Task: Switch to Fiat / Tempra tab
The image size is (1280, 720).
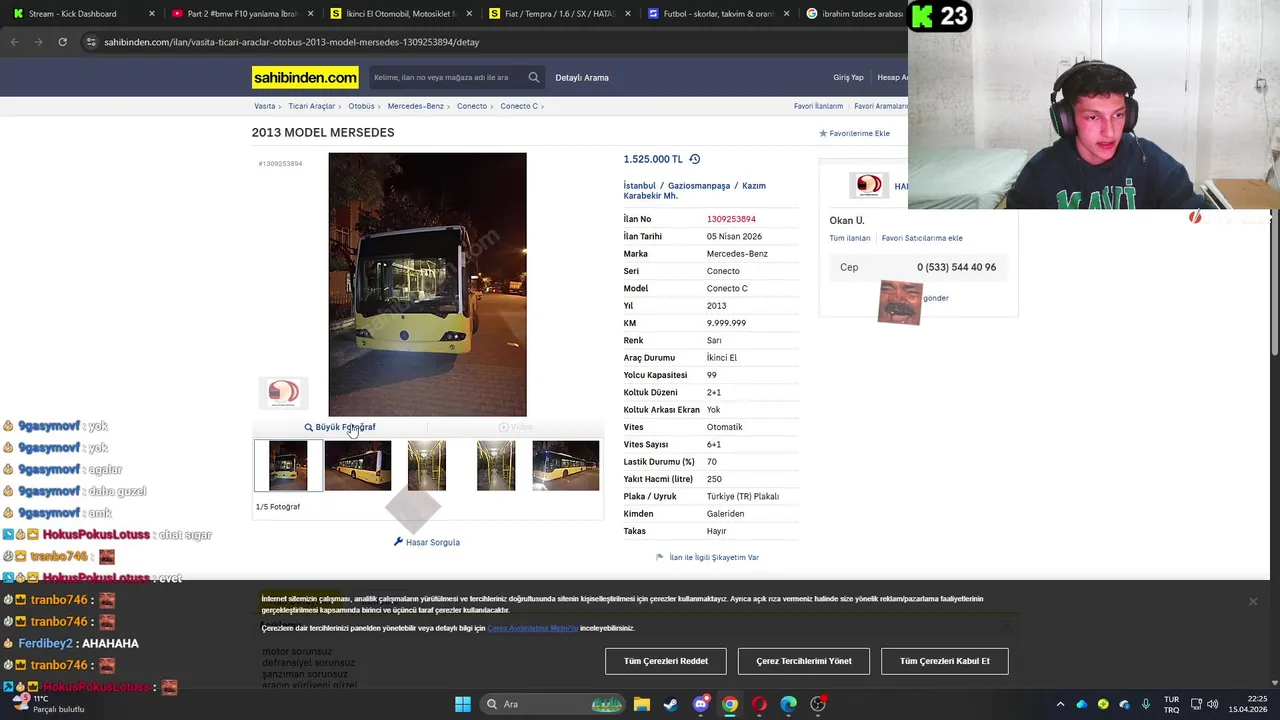Action: coord(559,14)
